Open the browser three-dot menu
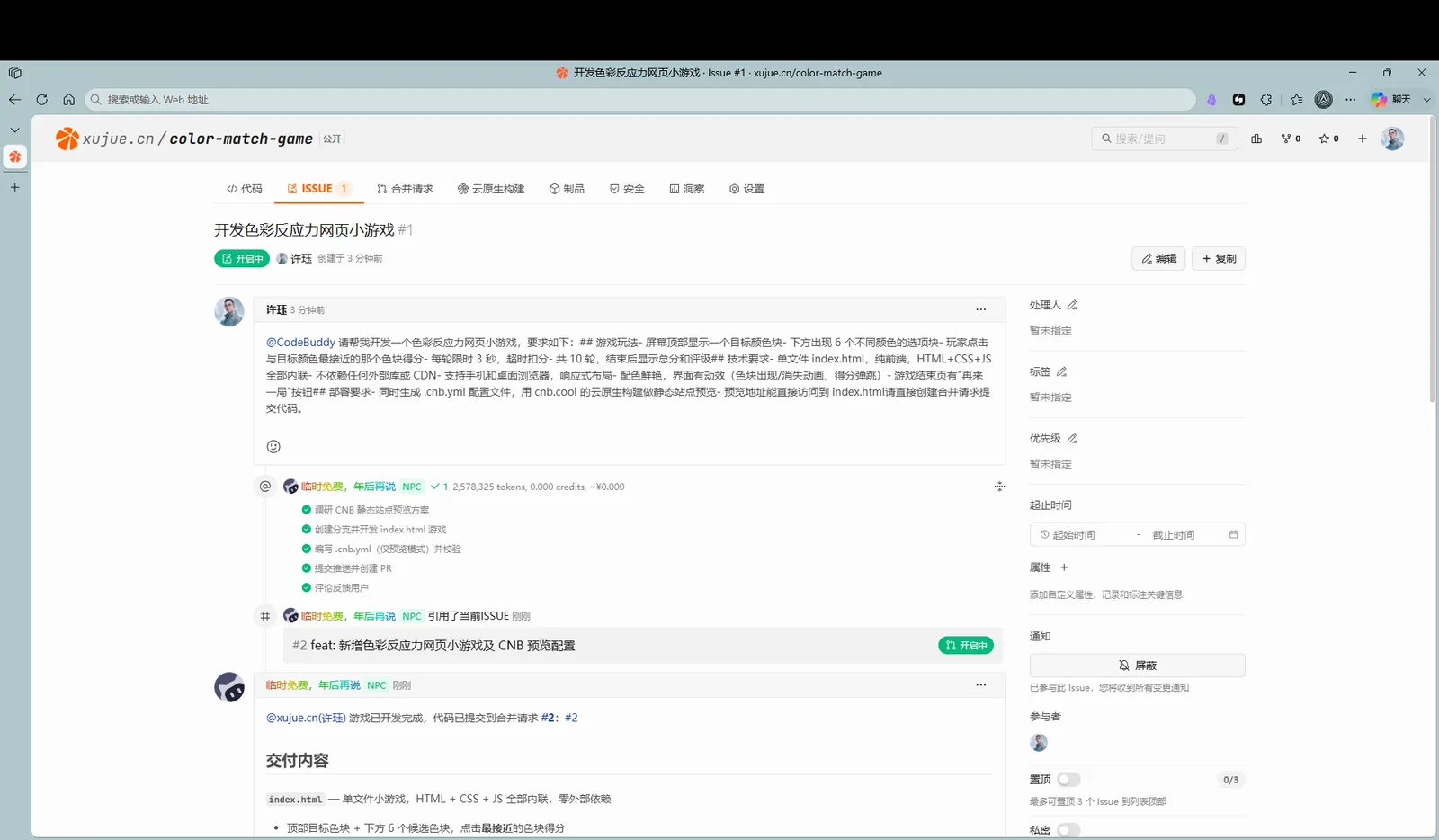The height and width of the screenshot is (840, 1439). tap(1351, 100)
